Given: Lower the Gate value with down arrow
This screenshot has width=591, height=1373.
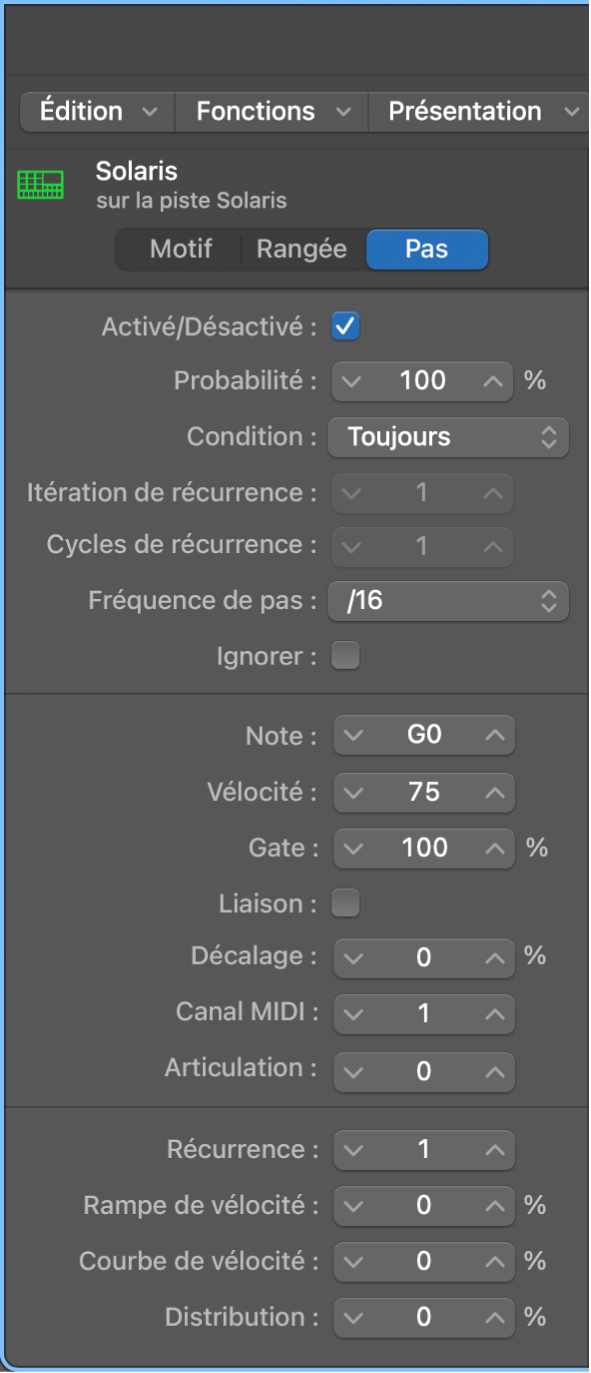Looking at the screenshot, I should (351, 848).
